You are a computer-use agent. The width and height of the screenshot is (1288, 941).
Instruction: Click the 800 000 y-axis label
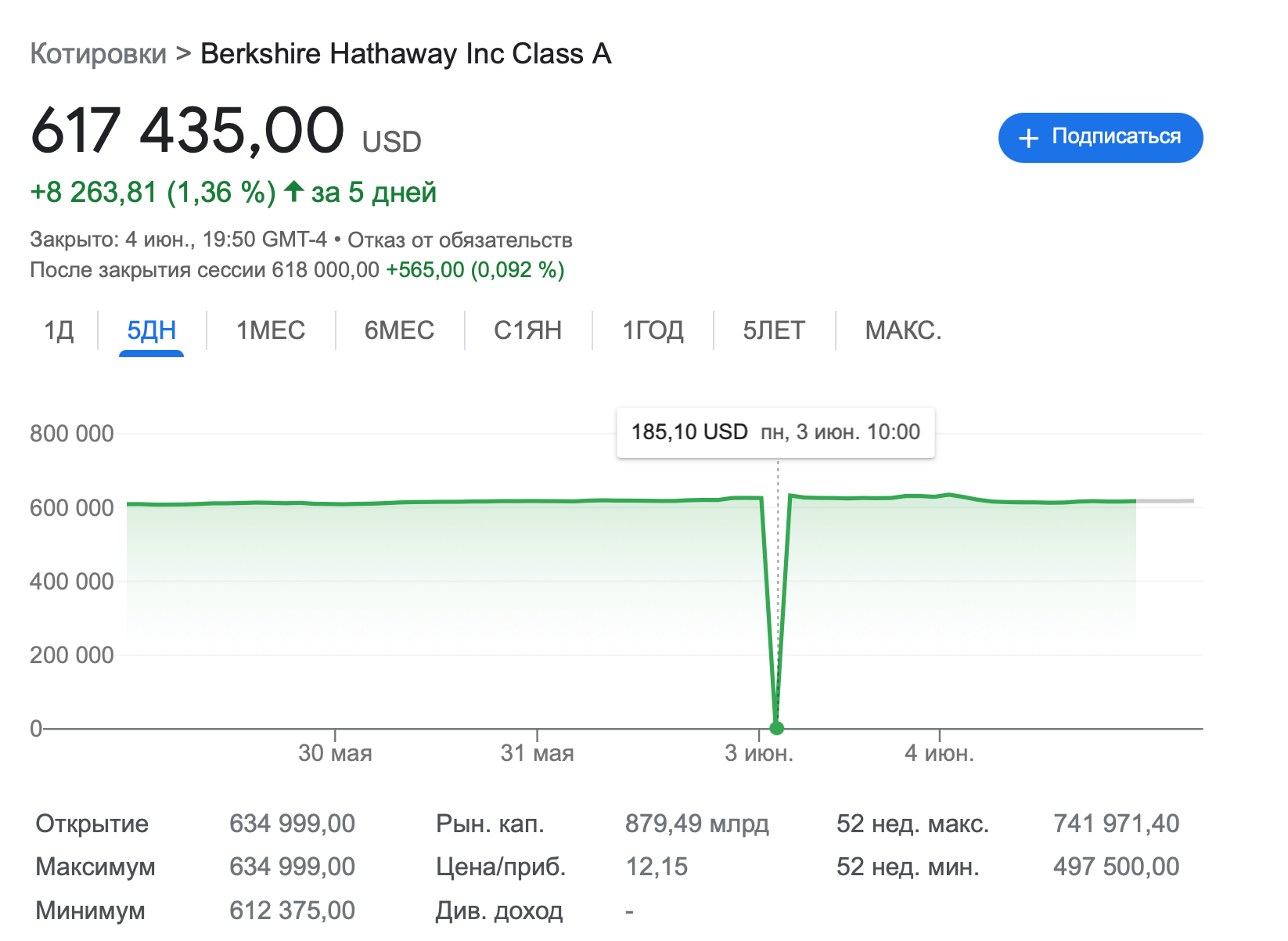pos(72,434)
